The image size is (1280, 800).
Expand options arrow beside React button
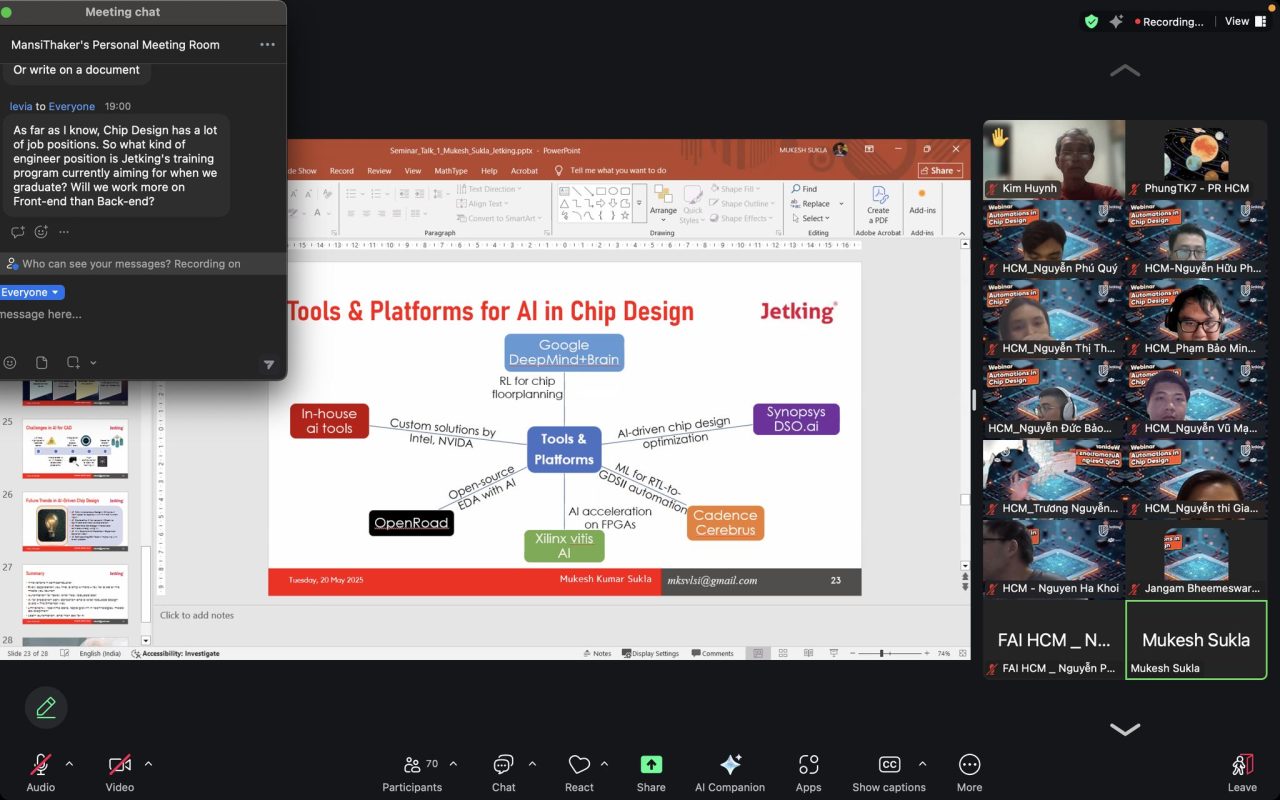[x=604, y=764]
